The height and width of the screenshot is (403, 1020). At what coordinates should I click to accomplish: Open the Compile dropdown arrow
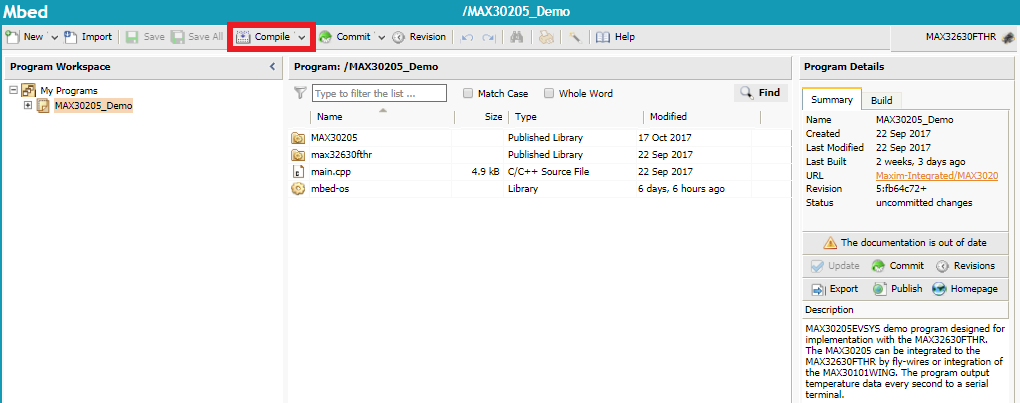[x=302, y=38]
